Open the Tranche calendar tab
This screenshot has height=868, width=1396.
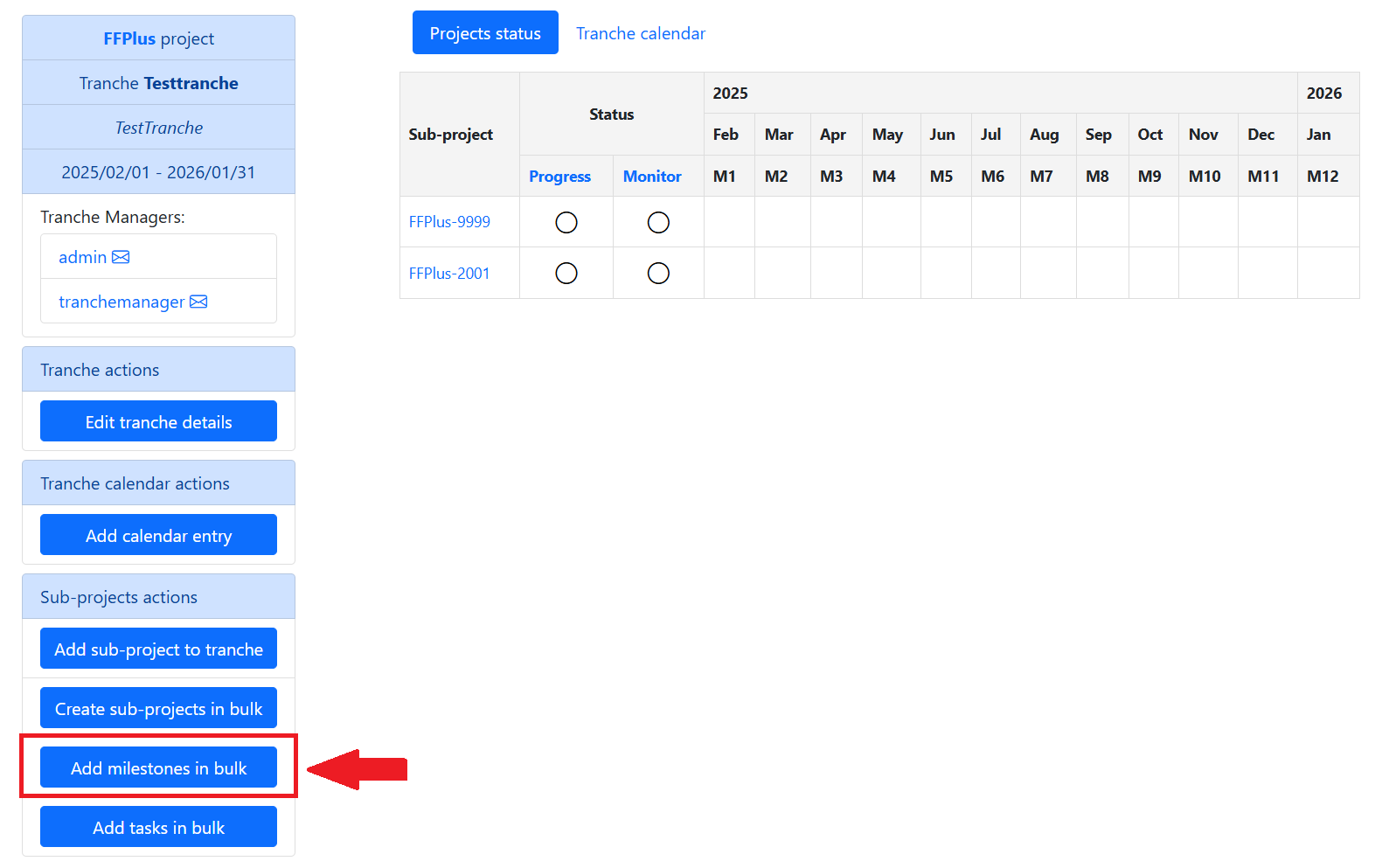pos(641,33)
